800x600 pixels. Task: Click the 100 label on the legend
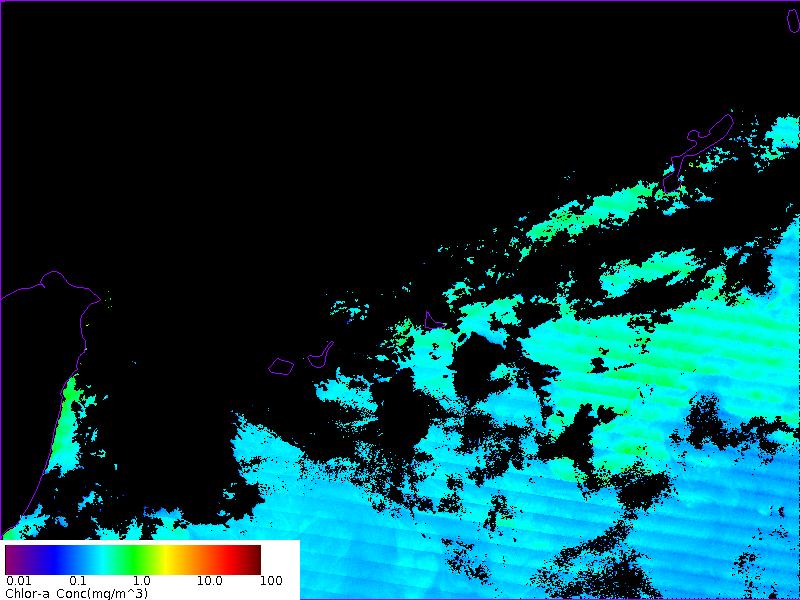tap(271, 581)
